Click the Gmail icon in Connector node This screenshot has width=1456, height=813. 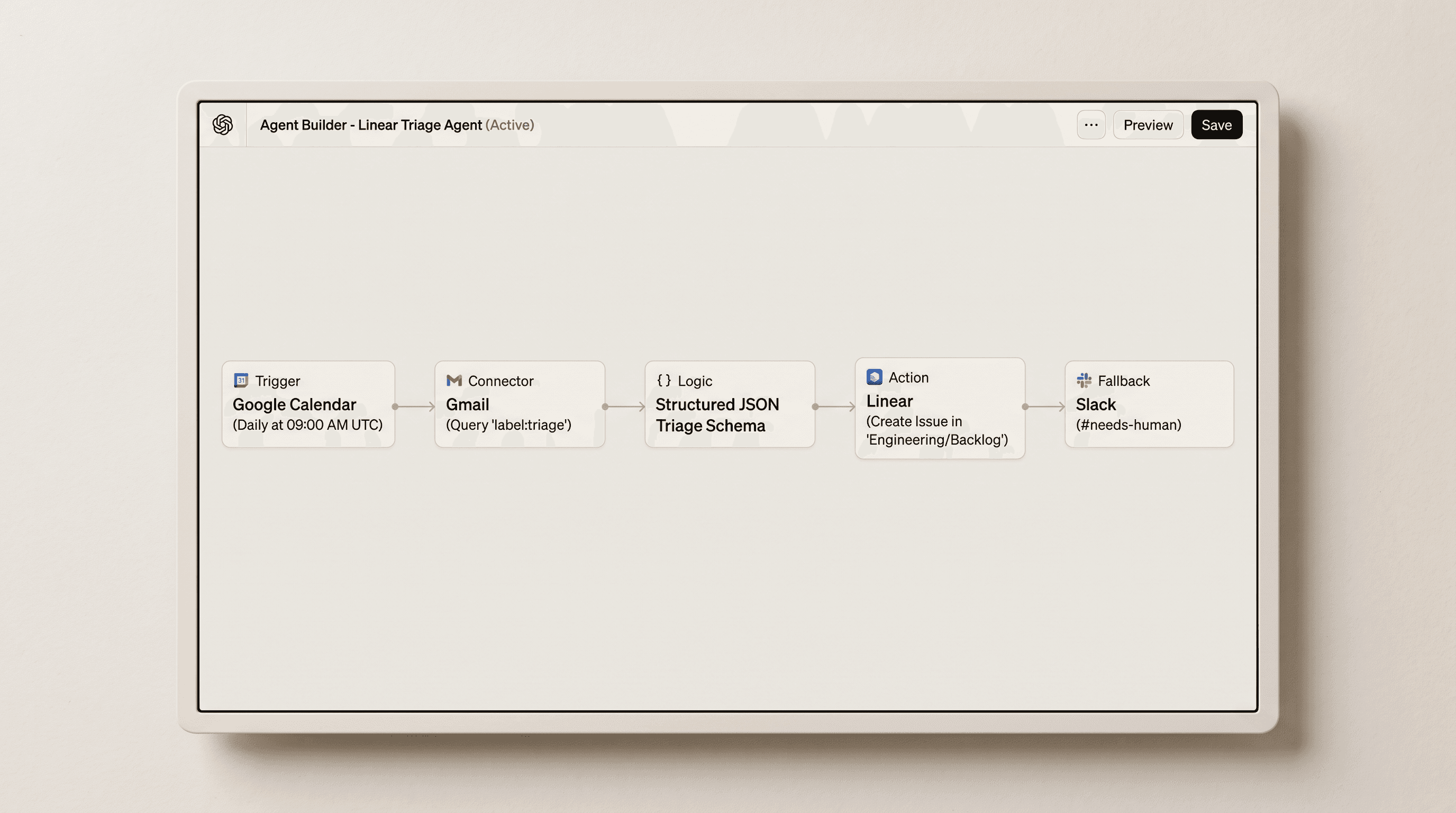point(454,381)
